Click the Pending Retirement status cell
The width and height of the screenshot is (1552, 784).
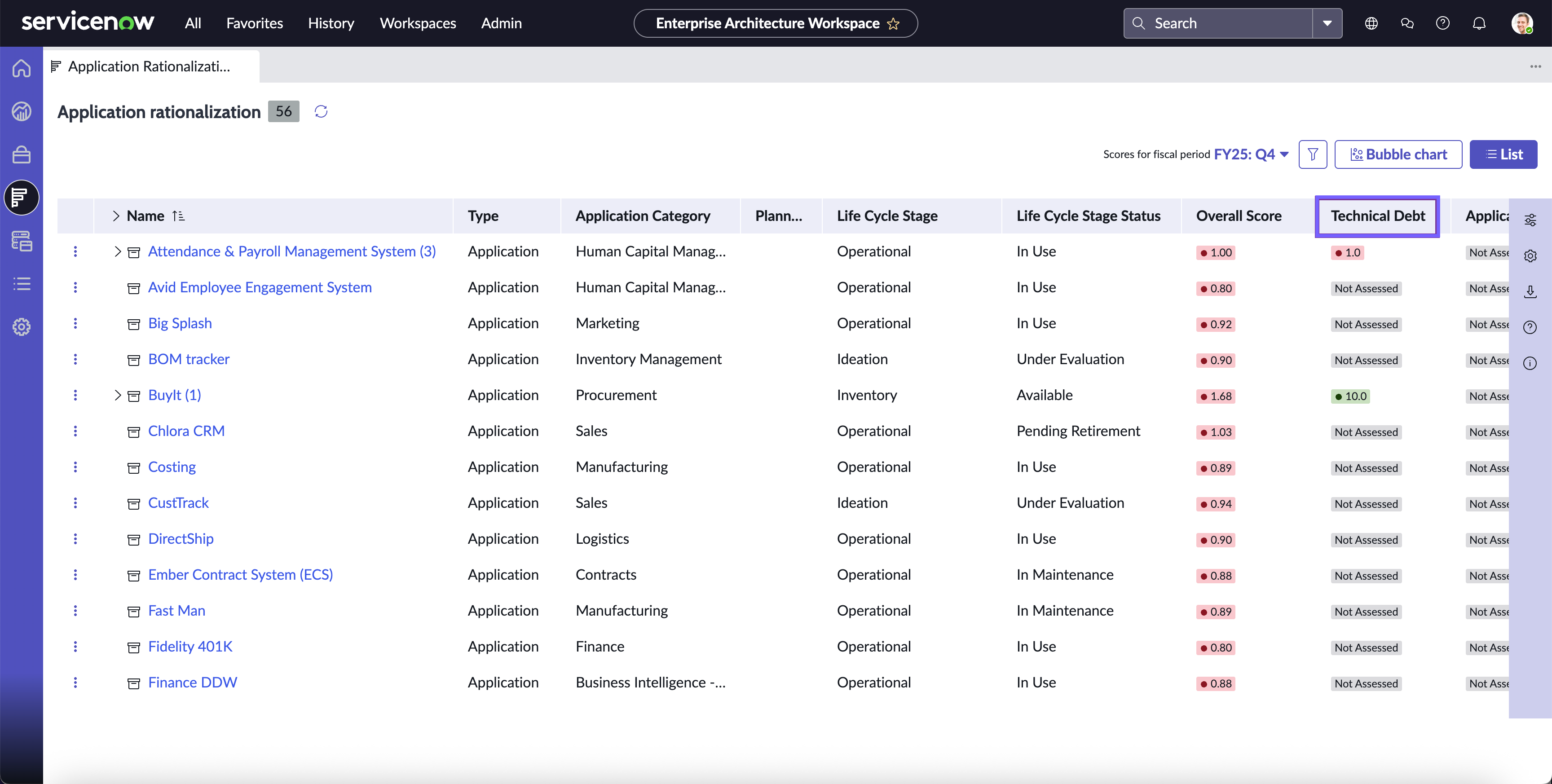pyautogui.click(x=1078, y=432)
